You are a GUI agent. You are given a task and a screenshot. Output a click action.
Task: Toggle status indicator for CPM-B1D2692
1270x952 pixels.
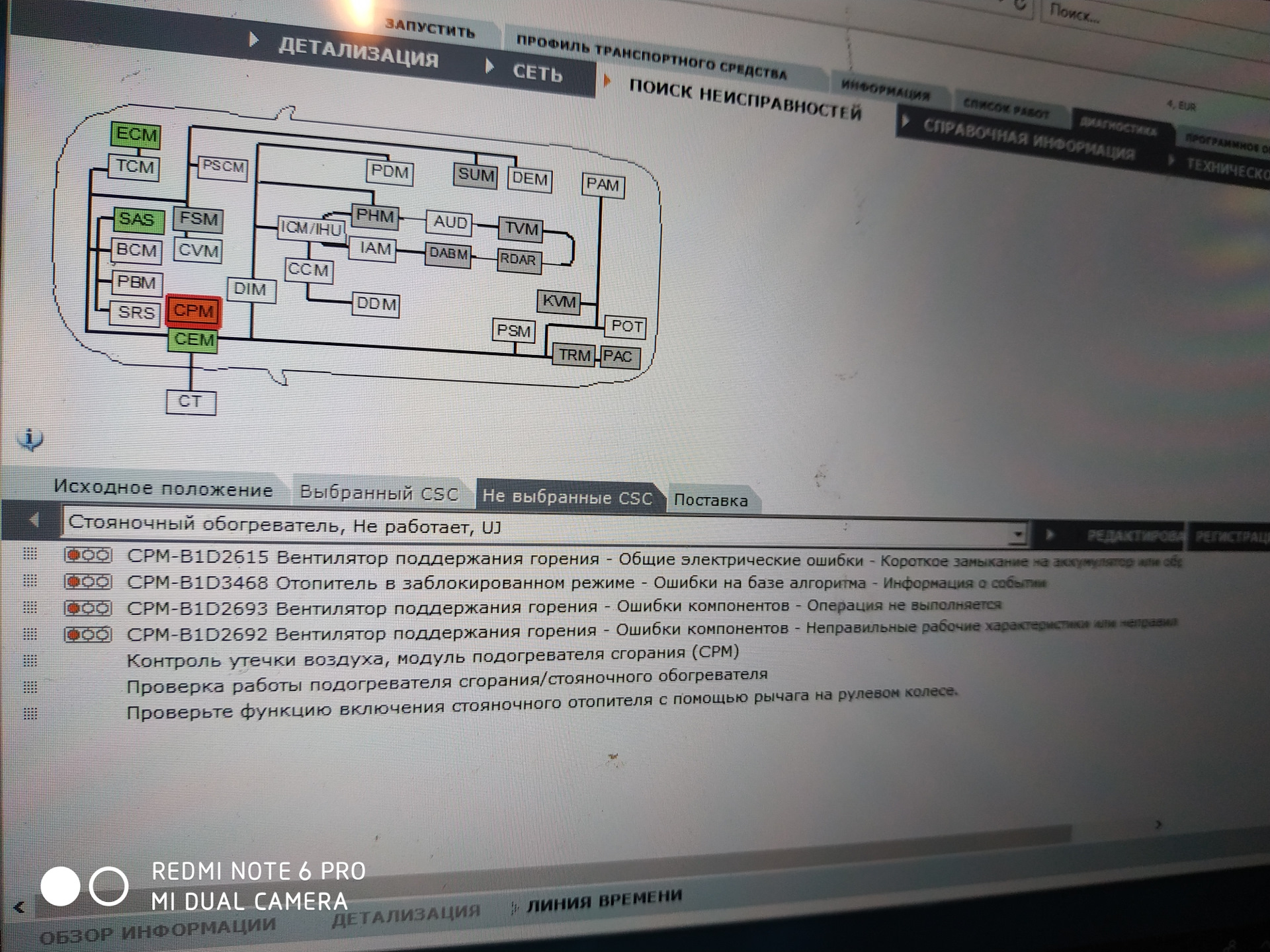(87, 635)
